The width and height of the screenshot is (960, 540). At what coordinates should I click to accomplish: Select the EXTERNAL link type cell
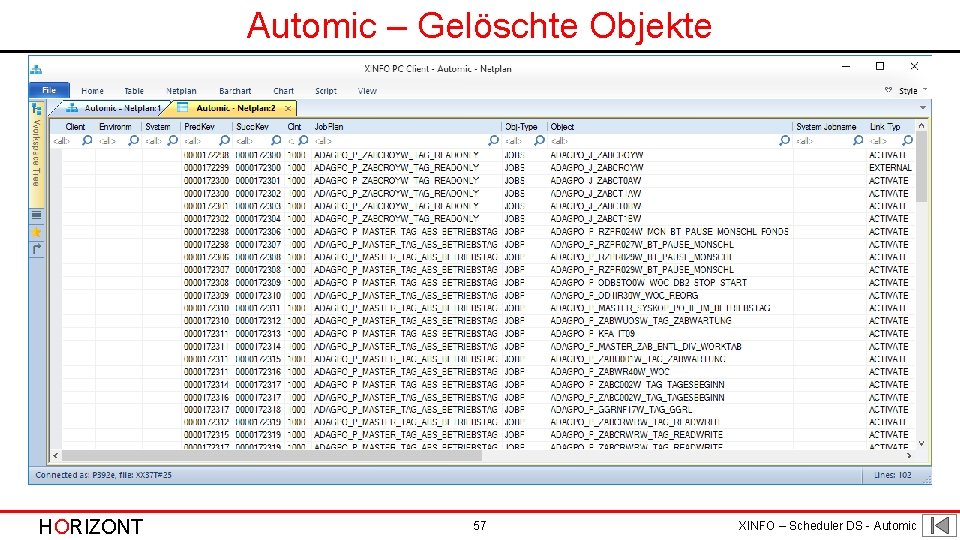pyautogui.click(x=890, y=168)
